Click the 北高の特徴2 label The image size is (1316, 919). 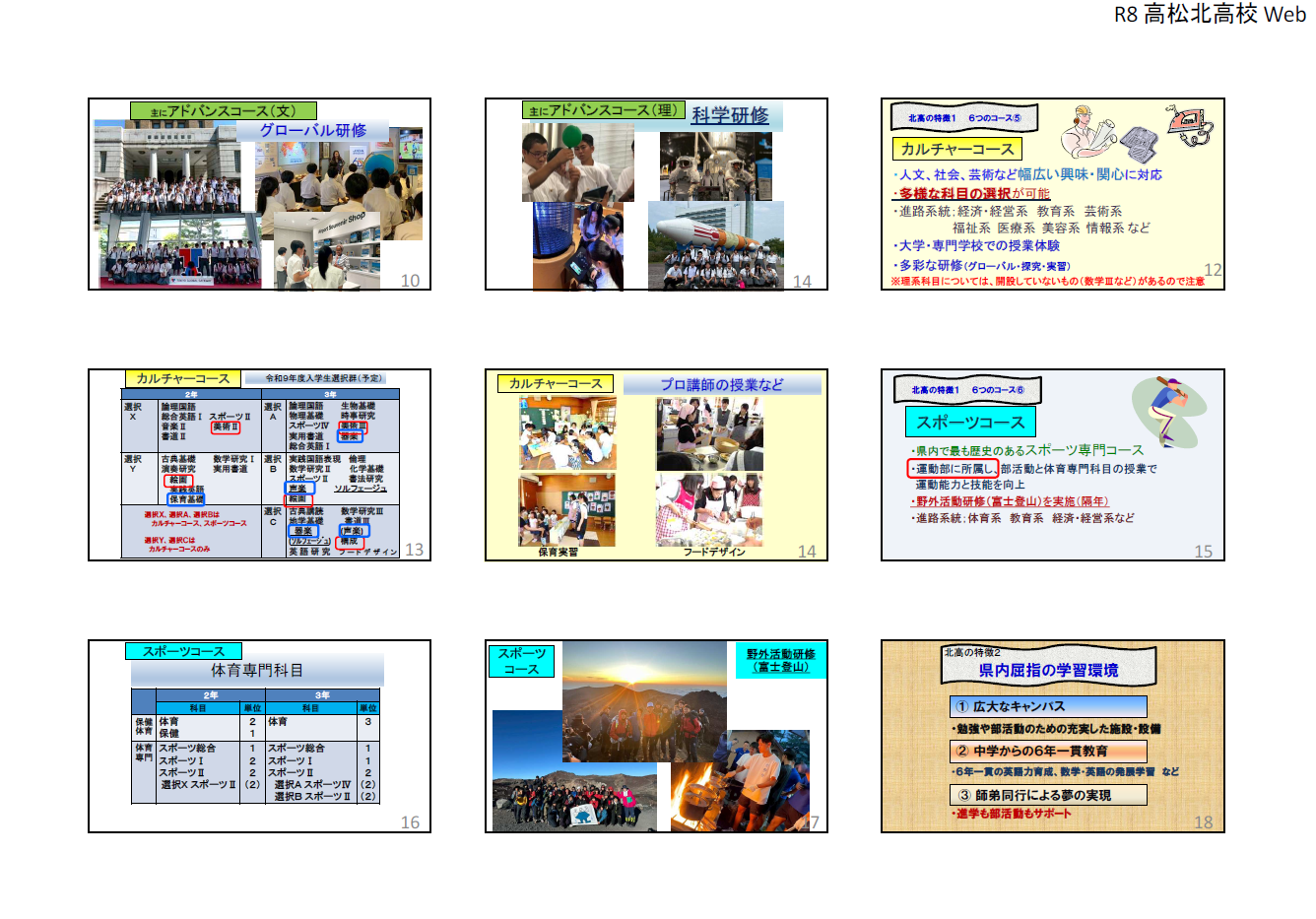coord(972,652)
